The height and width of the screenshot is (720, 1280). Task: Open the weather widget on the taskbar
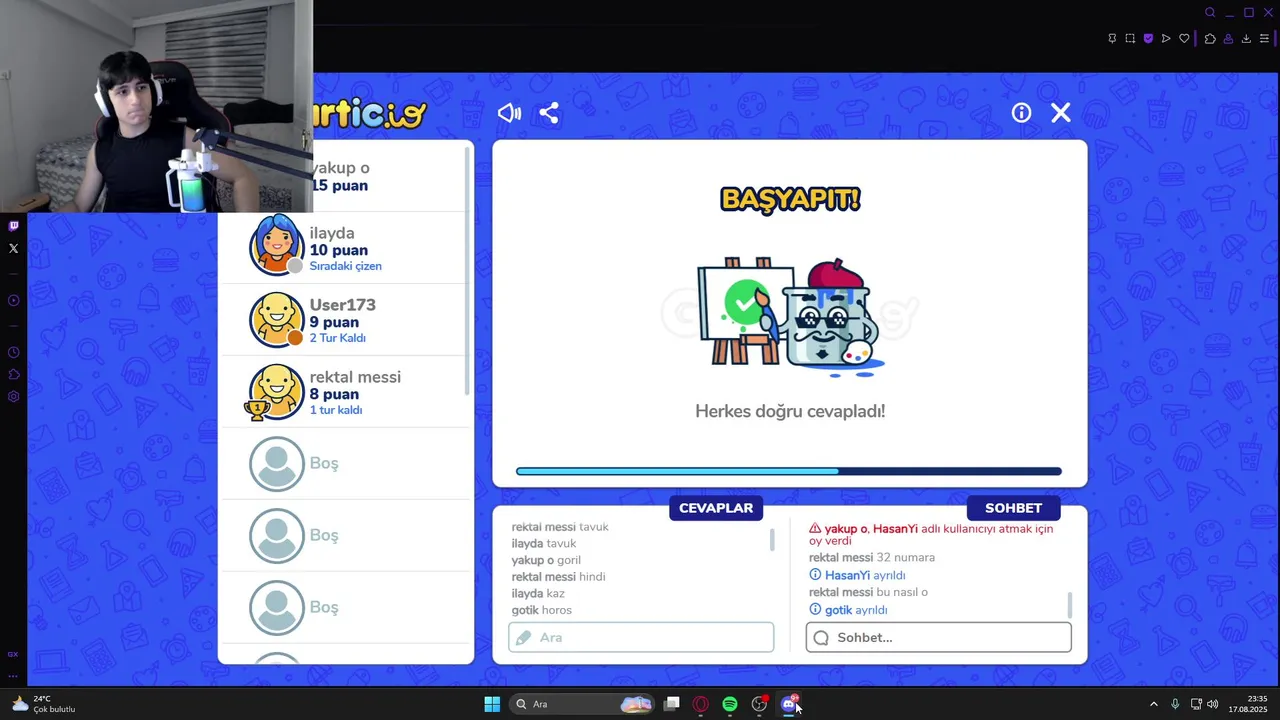click(x=44, y=704)
